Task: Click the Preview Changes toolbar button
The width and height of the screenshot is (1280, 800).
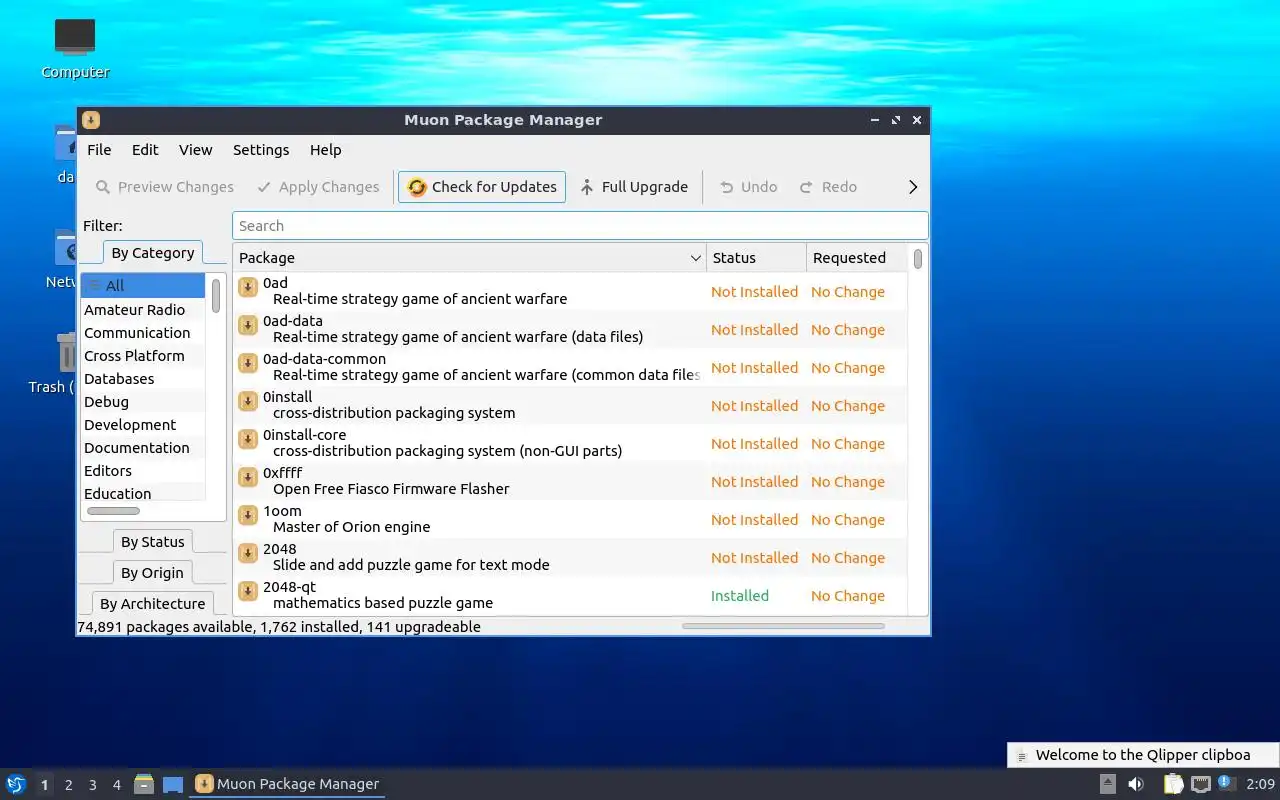Action: tap(164, 187)
